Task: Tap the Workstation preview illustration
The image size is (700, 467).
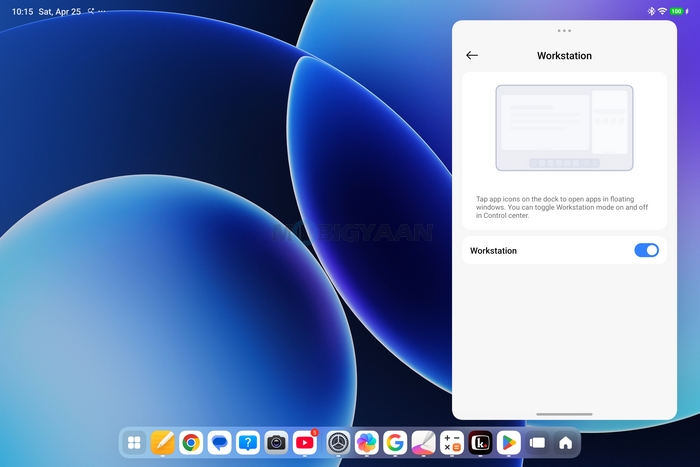Action: pos(564,128)
